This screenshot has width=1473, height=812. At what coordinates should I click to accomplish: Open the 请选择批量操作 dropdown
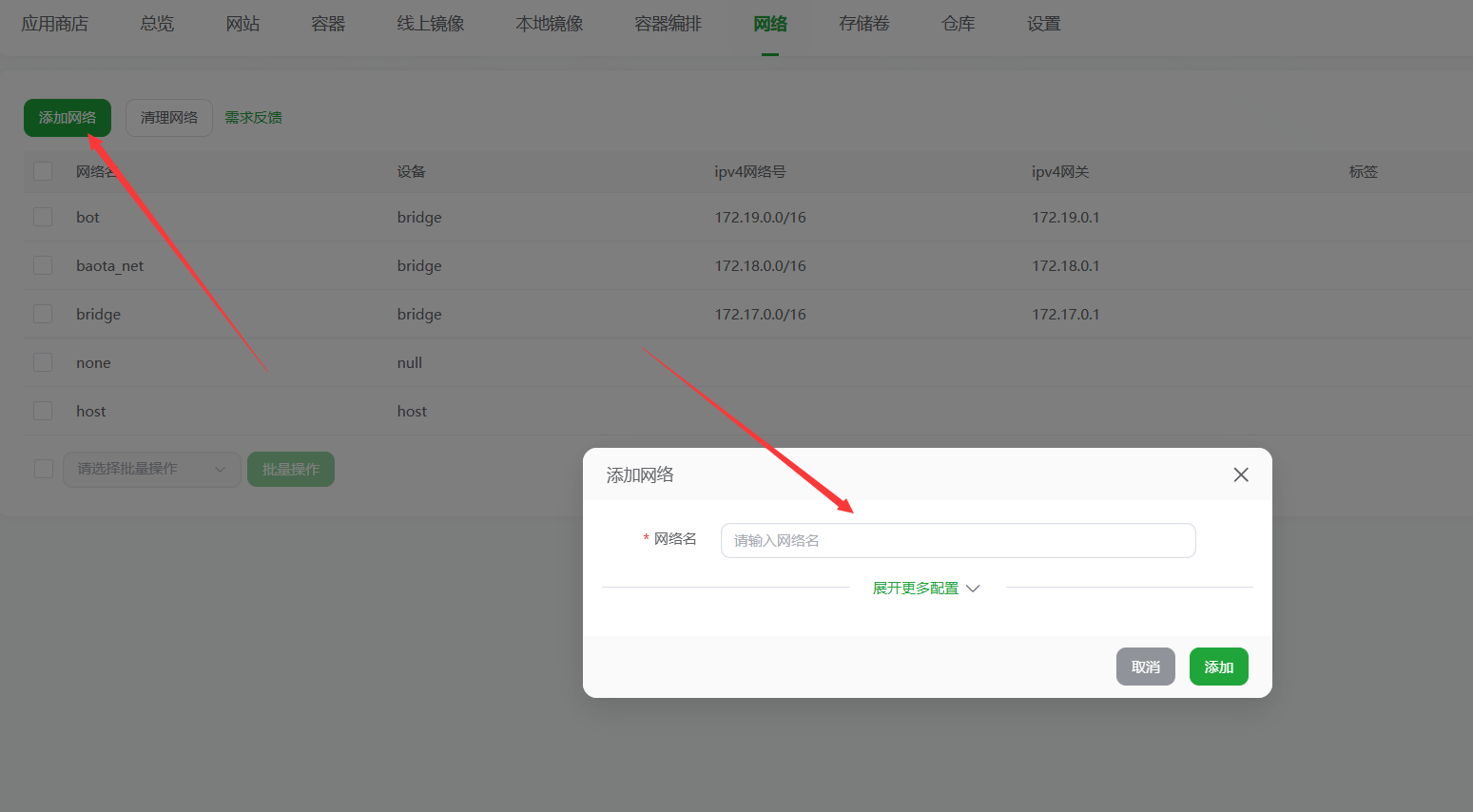click(151, 469)
